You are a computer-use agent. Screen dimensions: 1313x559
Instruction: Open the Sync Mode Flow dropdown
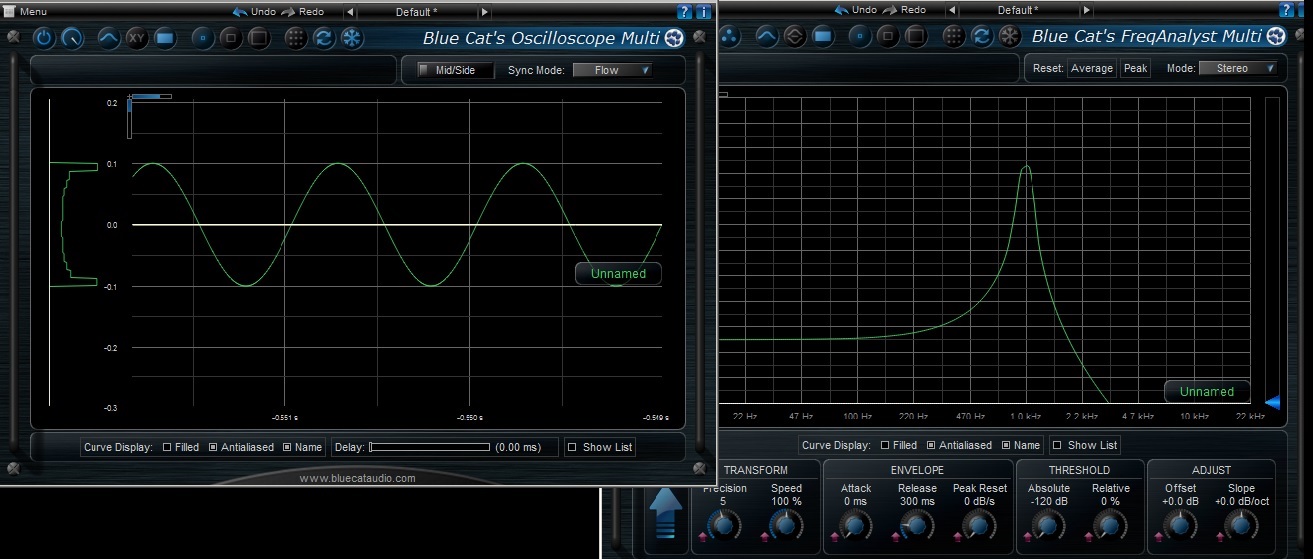[612, 70]
